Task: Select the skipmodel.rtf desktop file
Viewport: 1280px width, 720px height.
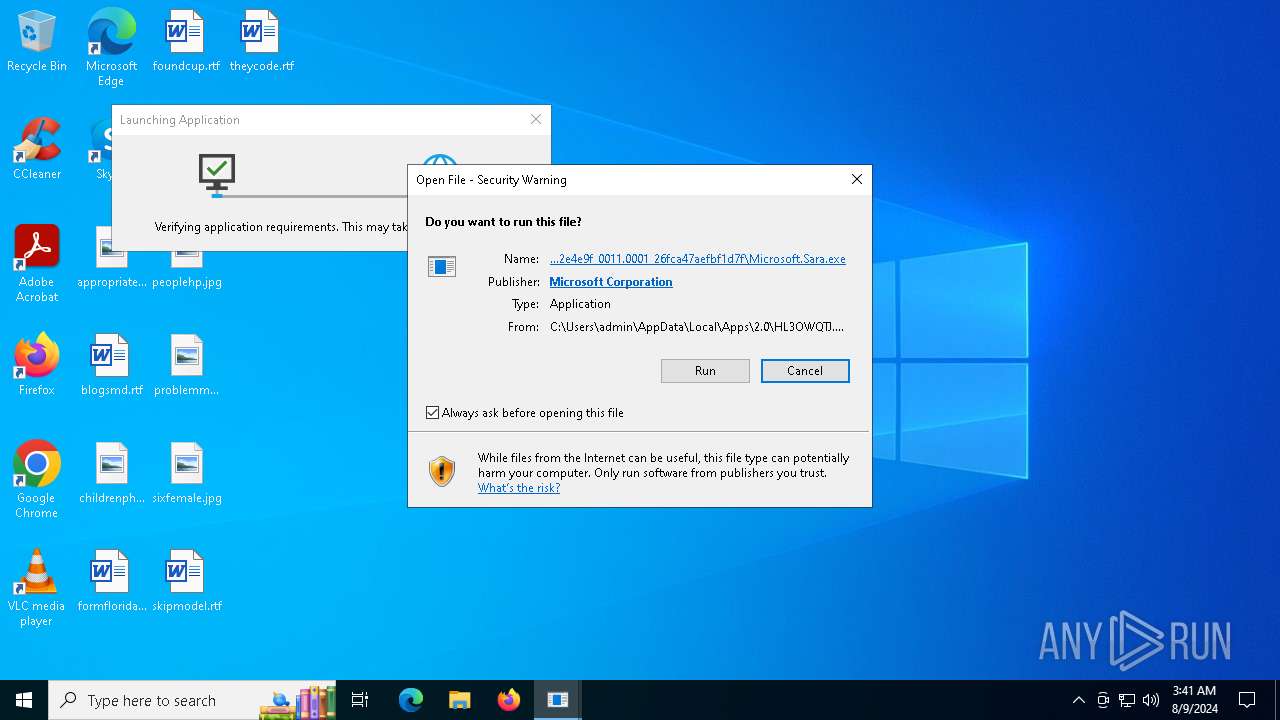Action: pyautogui.click(x=186, y=582)
